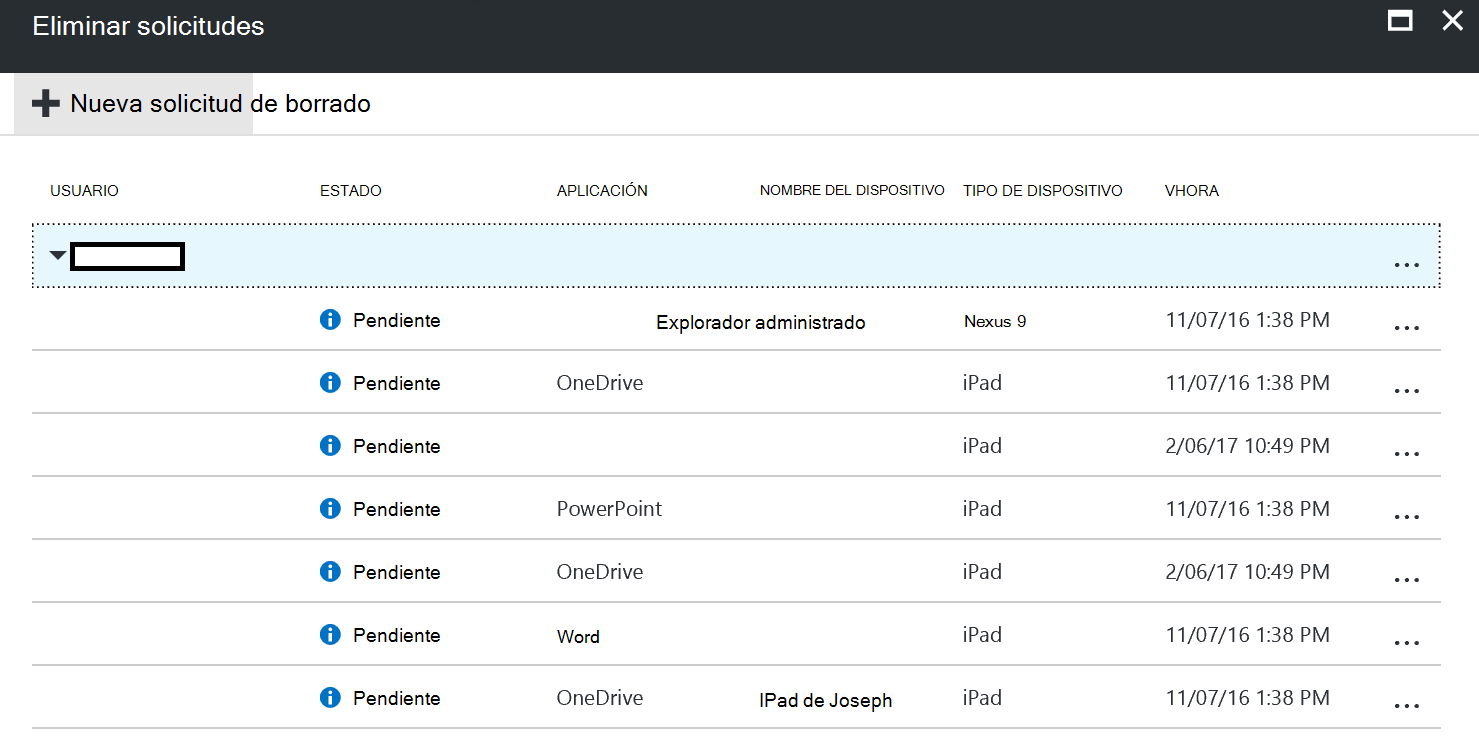Image resolution: width=1479 pixels, height=739 pixels.
Task: Select the PowerPoint application cell
Action: [x=609, y=509]
